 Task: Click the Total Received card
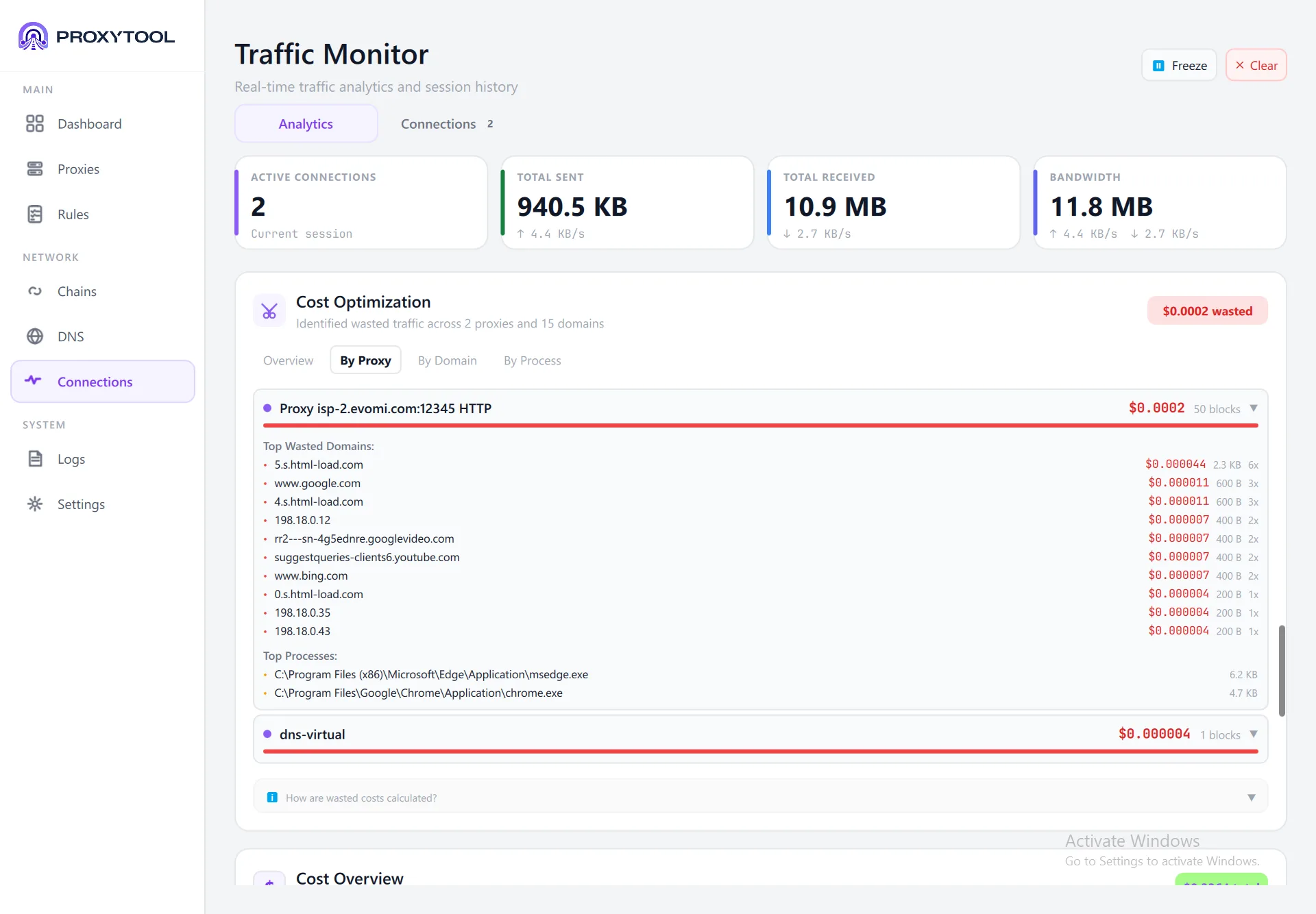893,203
